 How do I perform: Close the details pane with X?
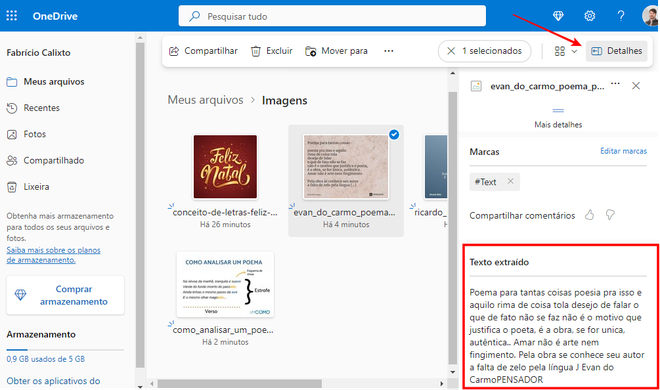tap(636, 86)
